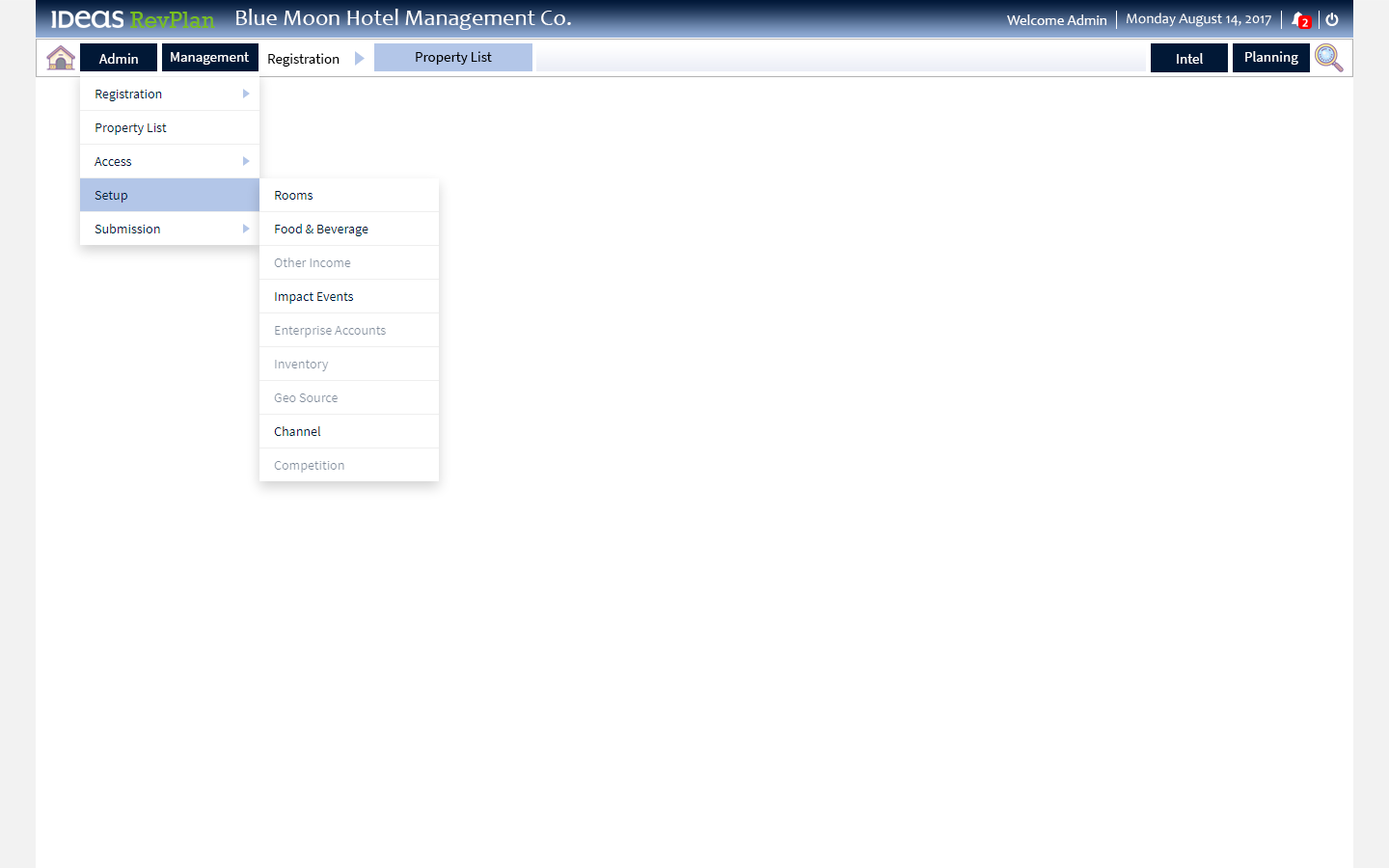Open the Planning section

1270,57
